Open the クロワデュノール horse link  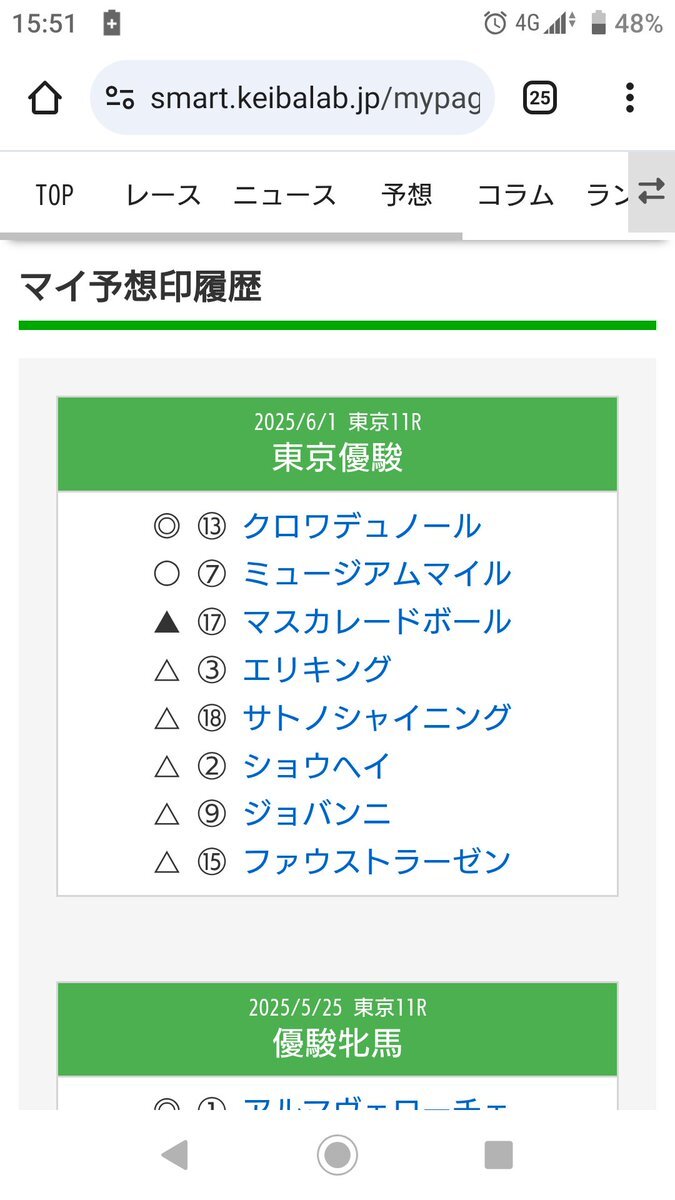(362, 526)
